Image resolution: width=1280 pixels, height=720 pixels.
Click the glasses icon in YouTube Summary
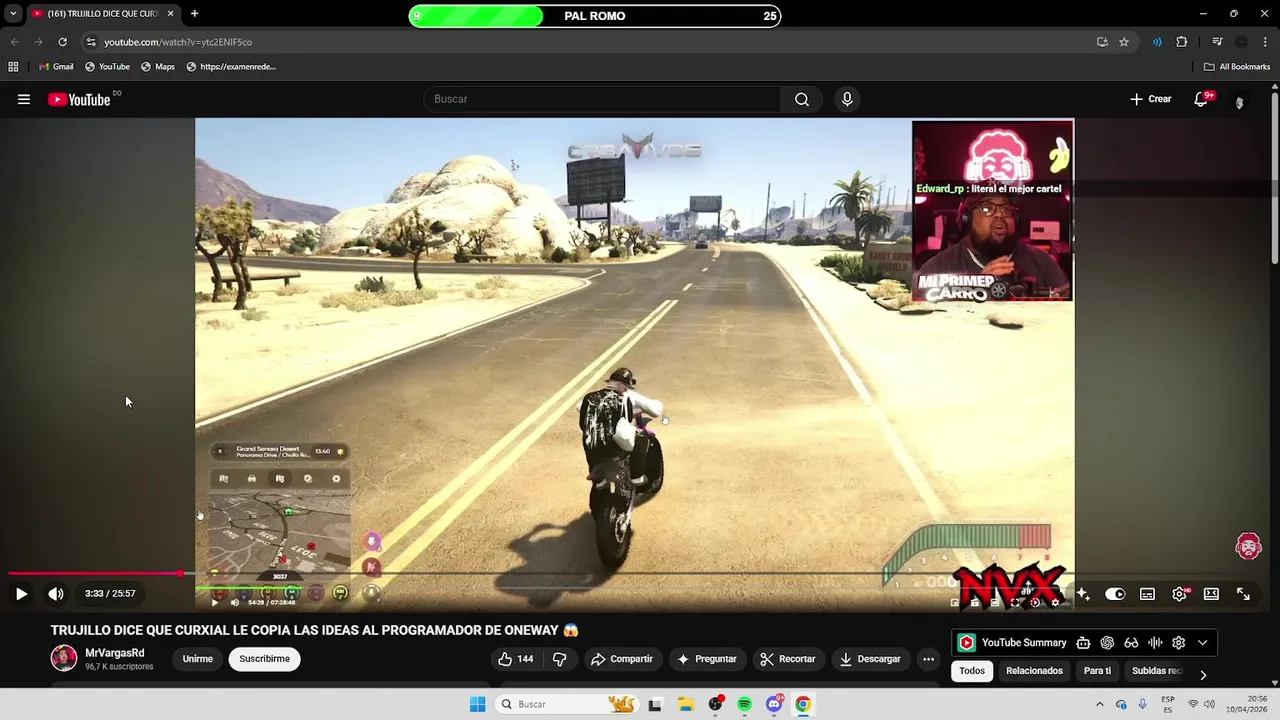[x=1131, y=643]
